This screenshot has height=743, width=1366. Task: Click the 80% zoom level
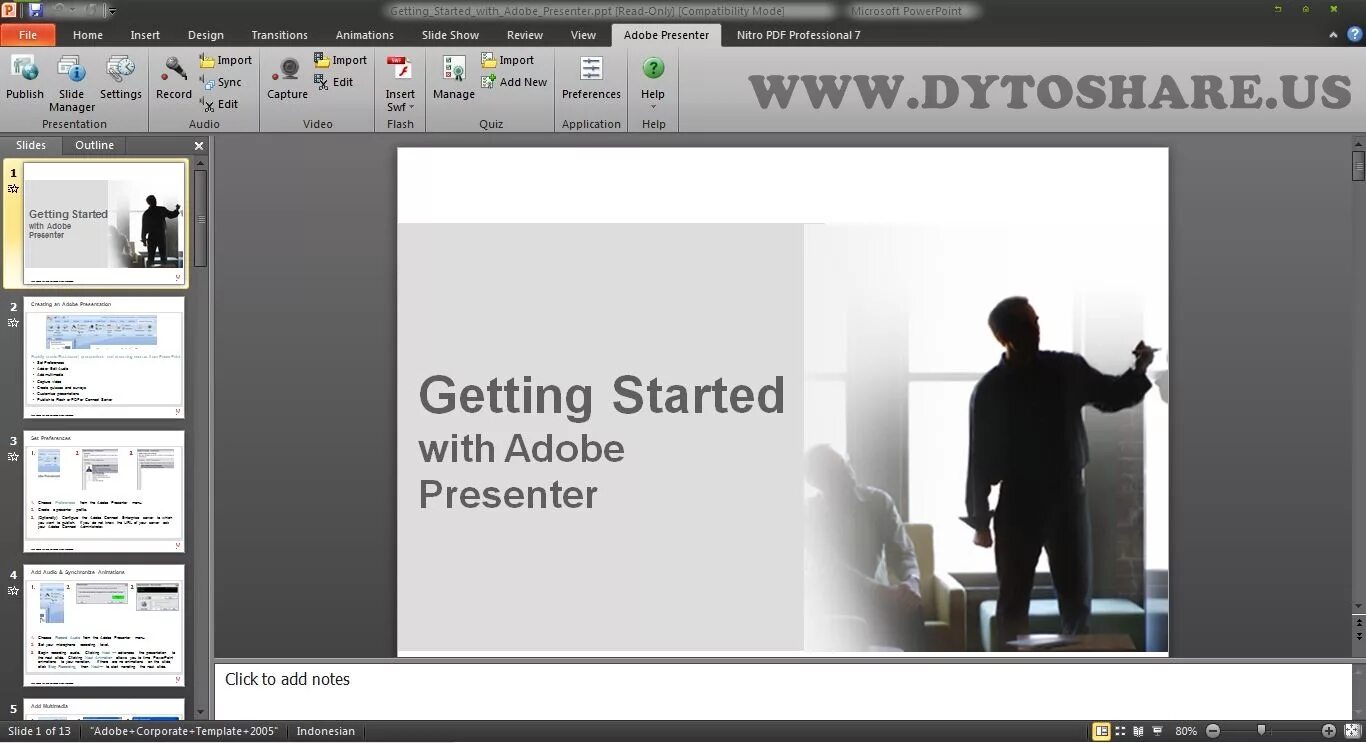pos(1186,731)
